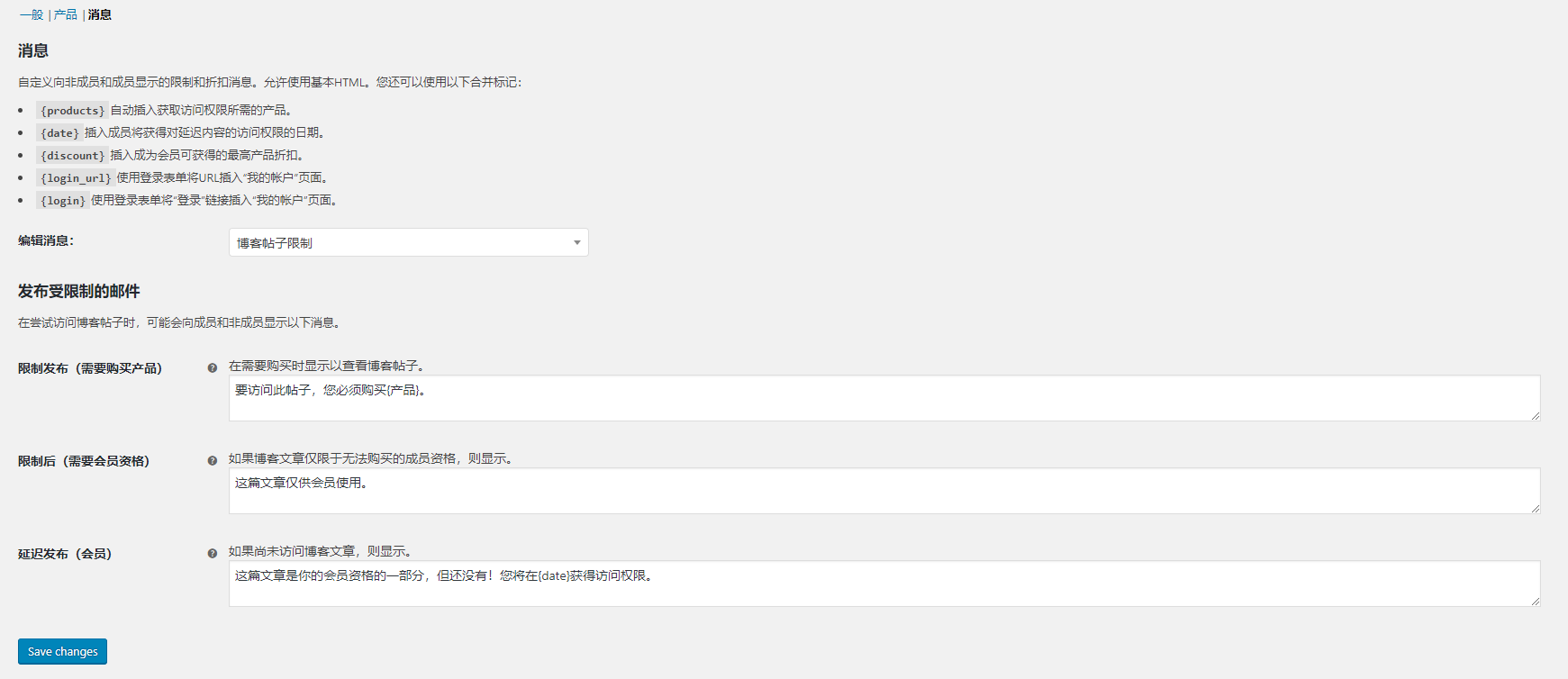This screenshot has height=679, width=1568.
Task: Click the resize handle of the {date}获得访问权限 textarea
Action: [x=1535, y=601]
